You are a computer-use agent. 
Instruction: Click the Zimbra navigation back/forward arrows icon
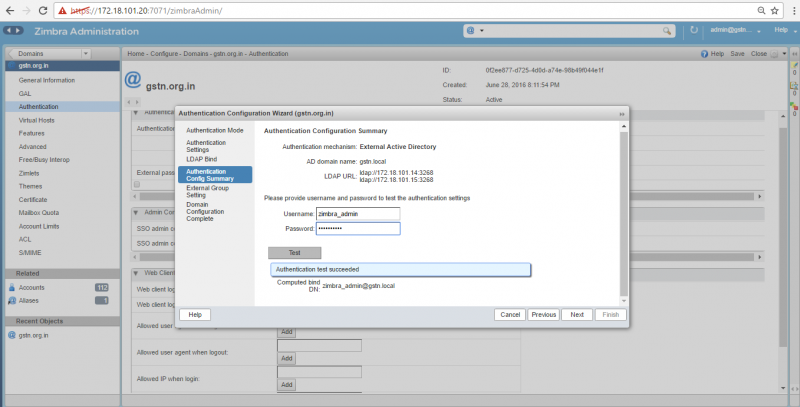coord(13,31)
